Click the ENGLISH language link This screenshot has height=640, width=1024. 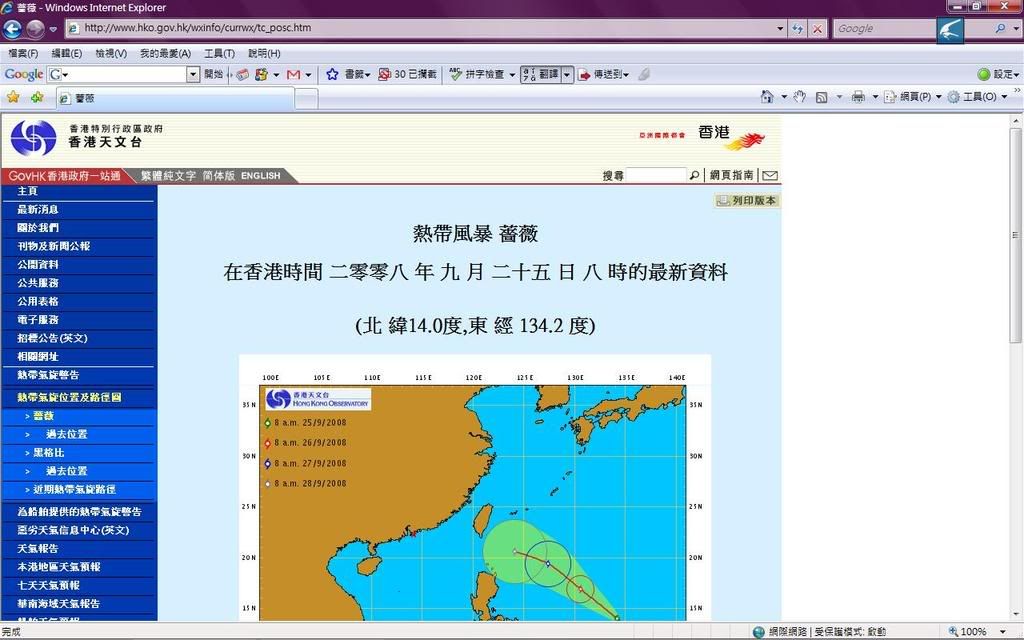pyautogui.click(x=260, y=175)
